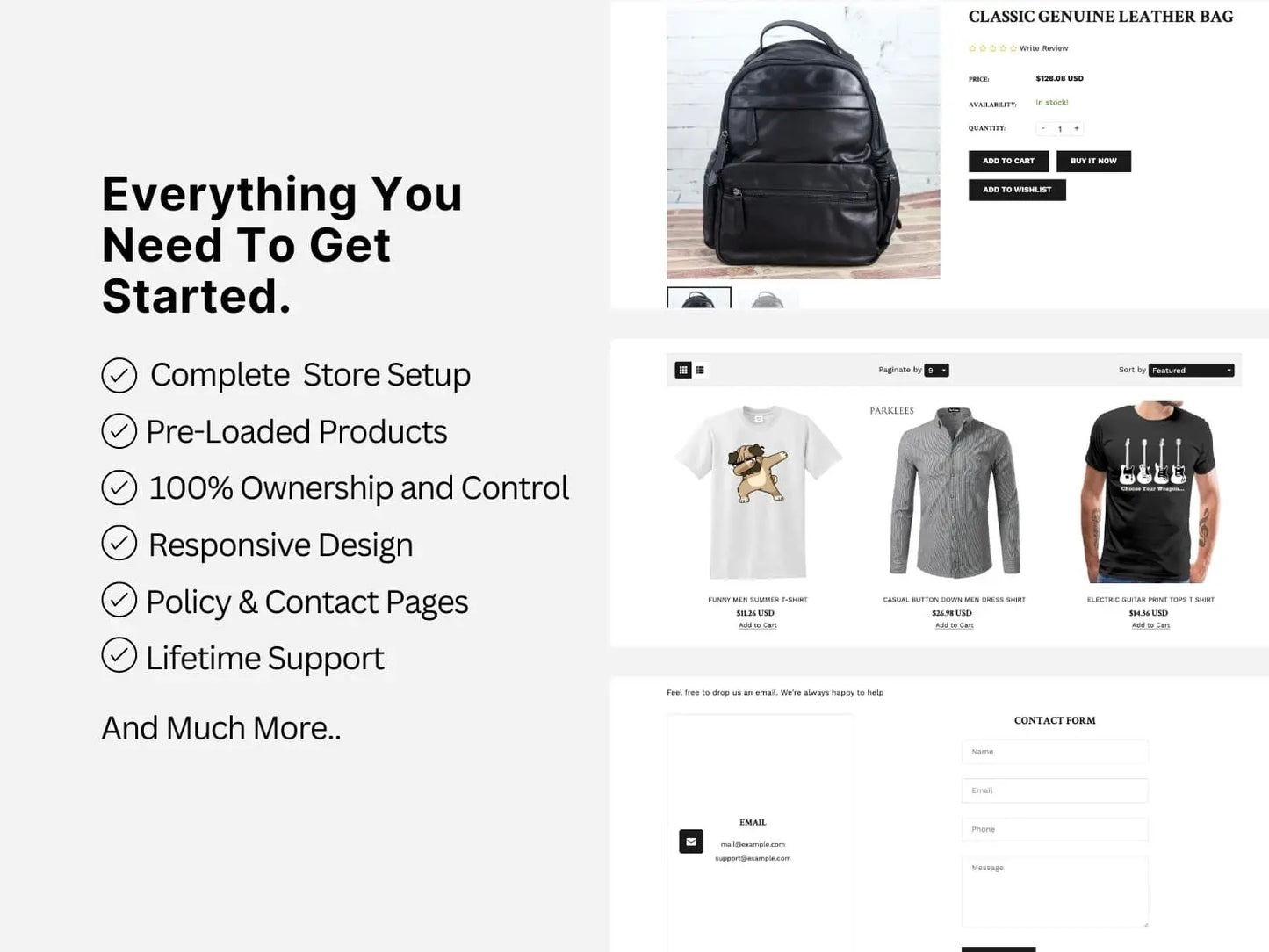
Task: Click the Email input in contact form
Action: click(1054, 790)
